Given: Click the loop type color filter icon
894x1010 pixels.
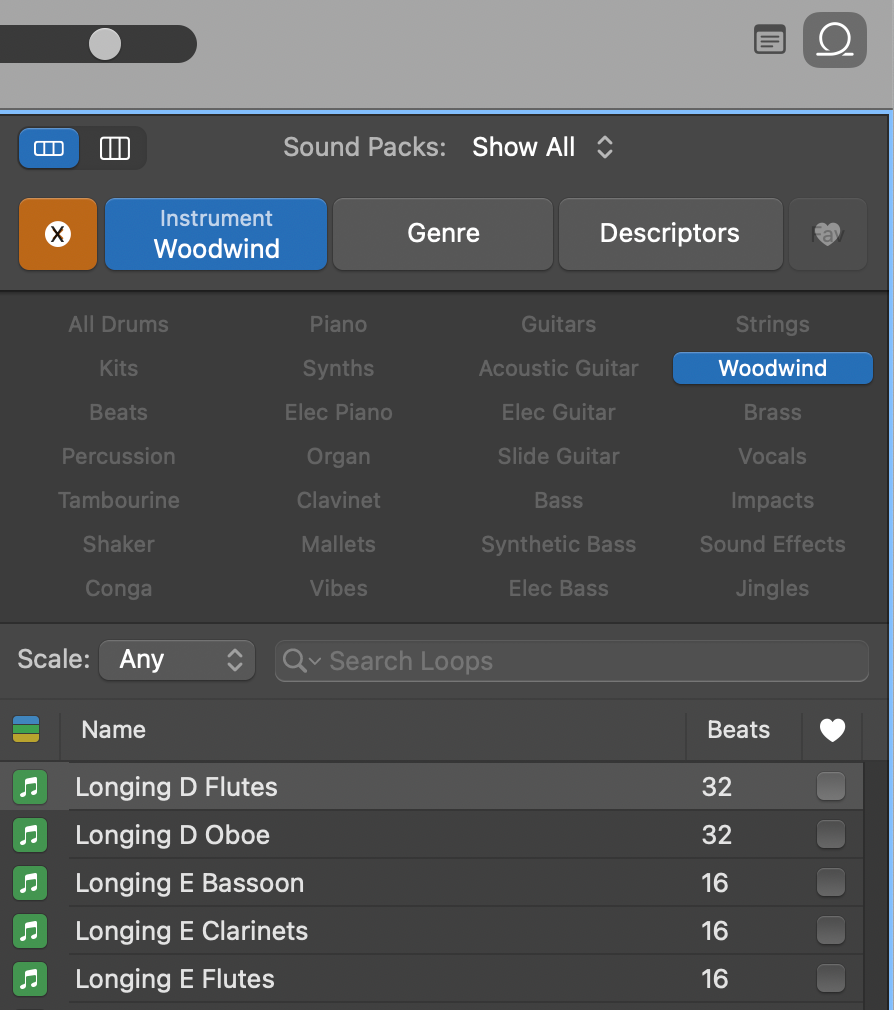Looking at the screenshot, I should pos(26,730).
